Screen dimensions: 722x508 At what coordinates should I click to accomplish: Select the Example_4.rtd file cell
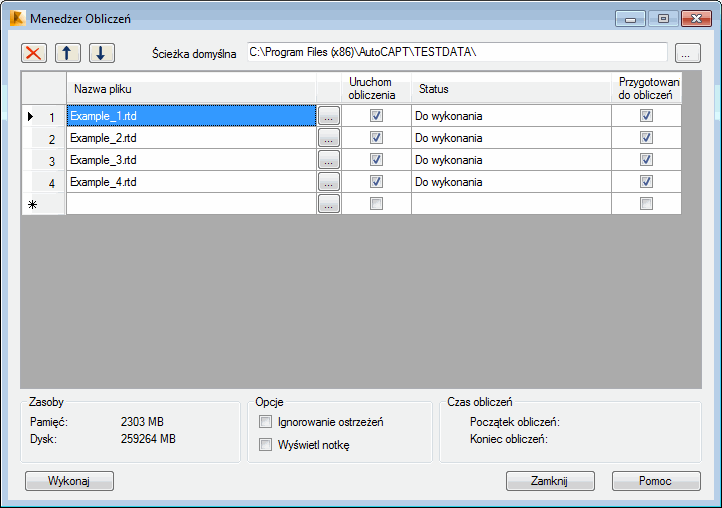(x=192, y=182)
